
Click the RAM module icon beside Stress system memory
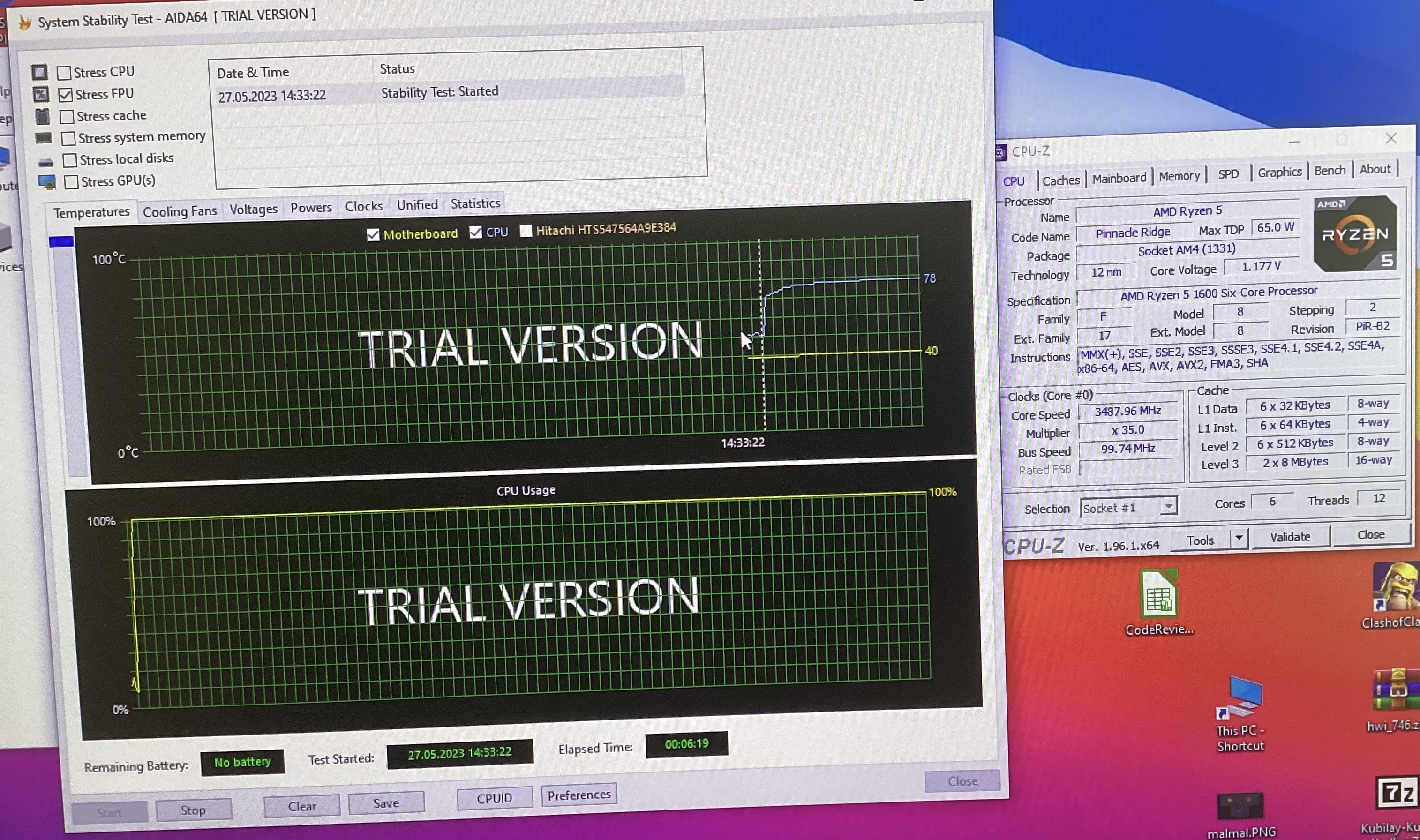[x=44, y=138]
